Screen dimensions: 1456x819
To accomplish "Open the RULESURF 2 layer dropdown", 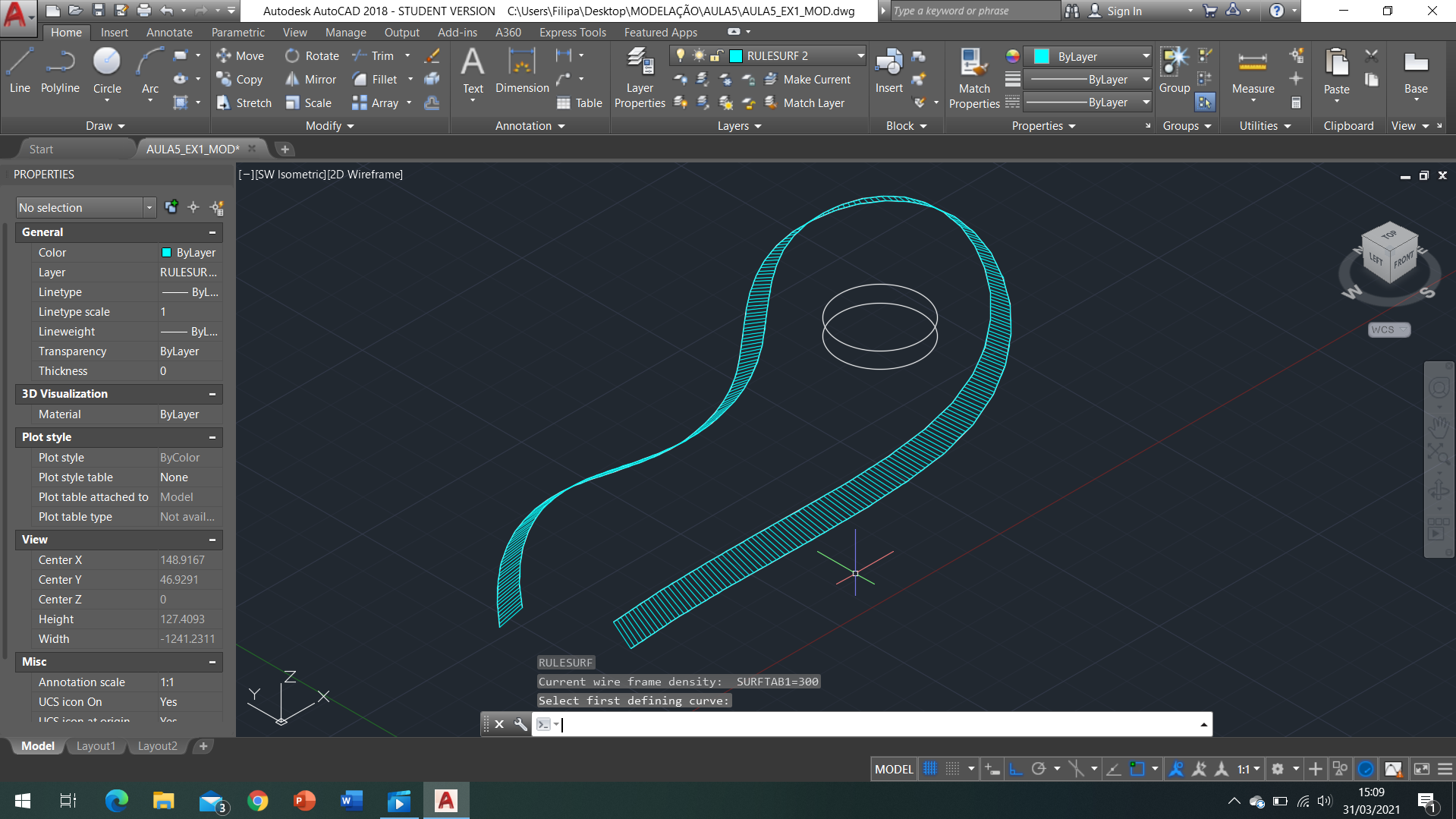I will (x=860, y=56).
